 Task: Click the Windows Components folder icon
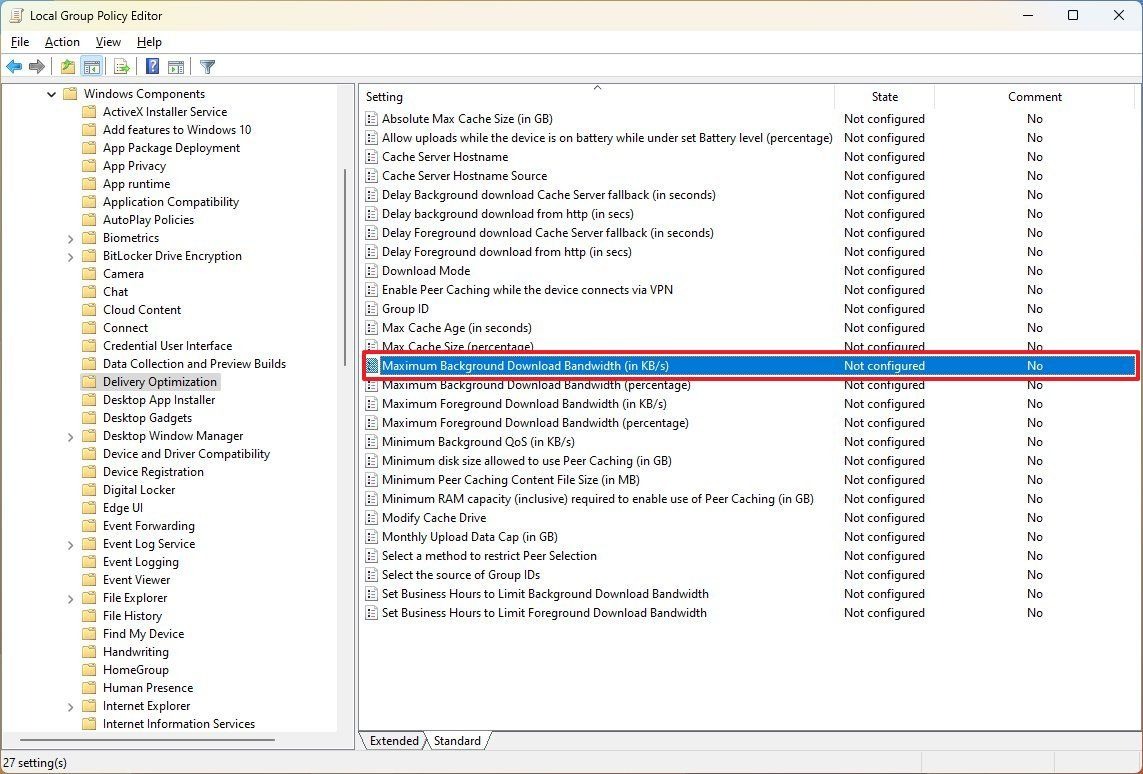point(70,94)
